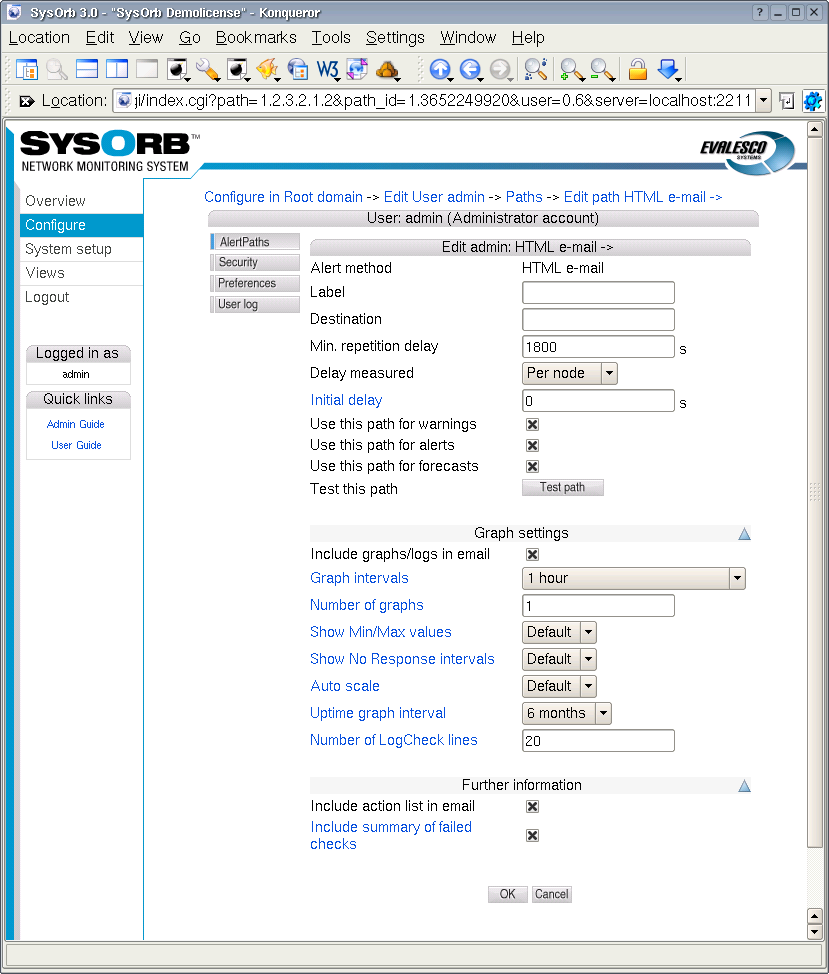Toggle Include action list in email checkbox
This screenshot has width=829, height=974.
532,806
